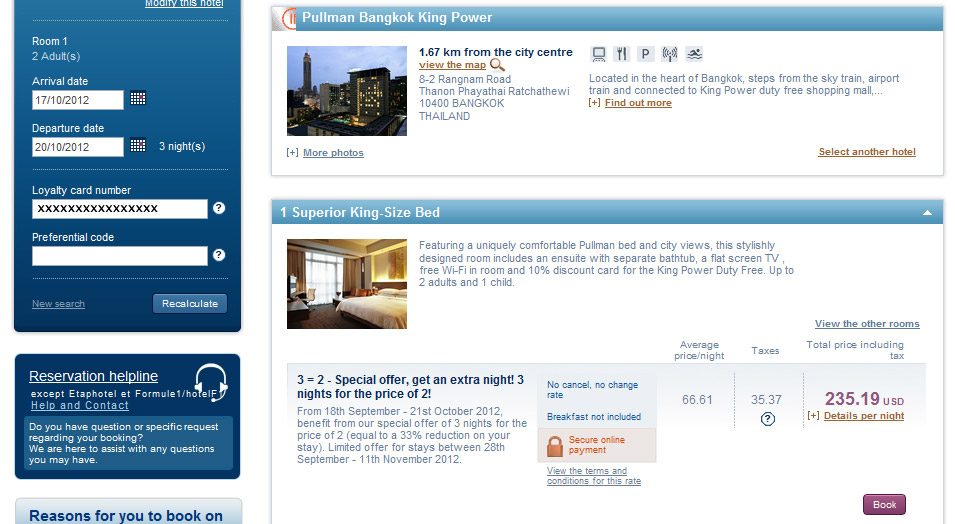Click the loyalty card number help icon
The height and width of the screenshot is (524, 955).
(x=219, y=208)
